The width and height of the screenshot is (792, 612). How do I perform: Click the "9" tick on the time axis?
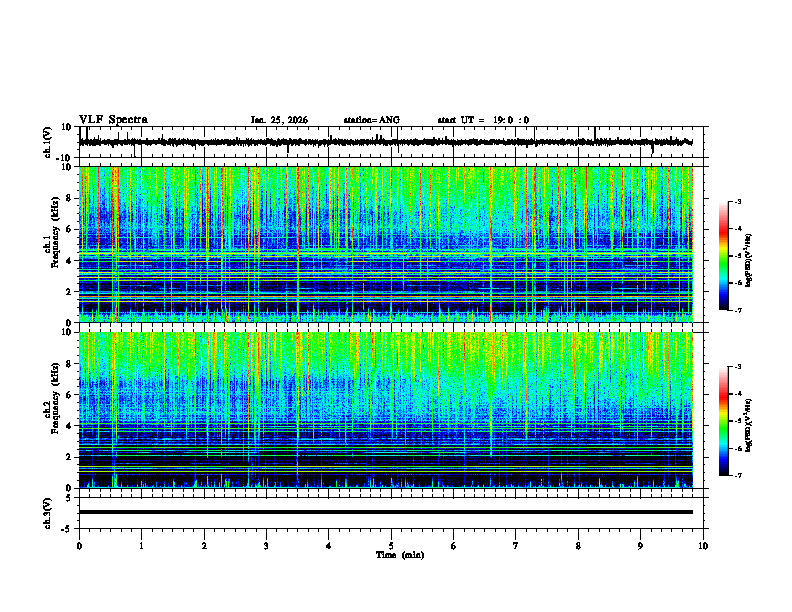tap(640, 546)
